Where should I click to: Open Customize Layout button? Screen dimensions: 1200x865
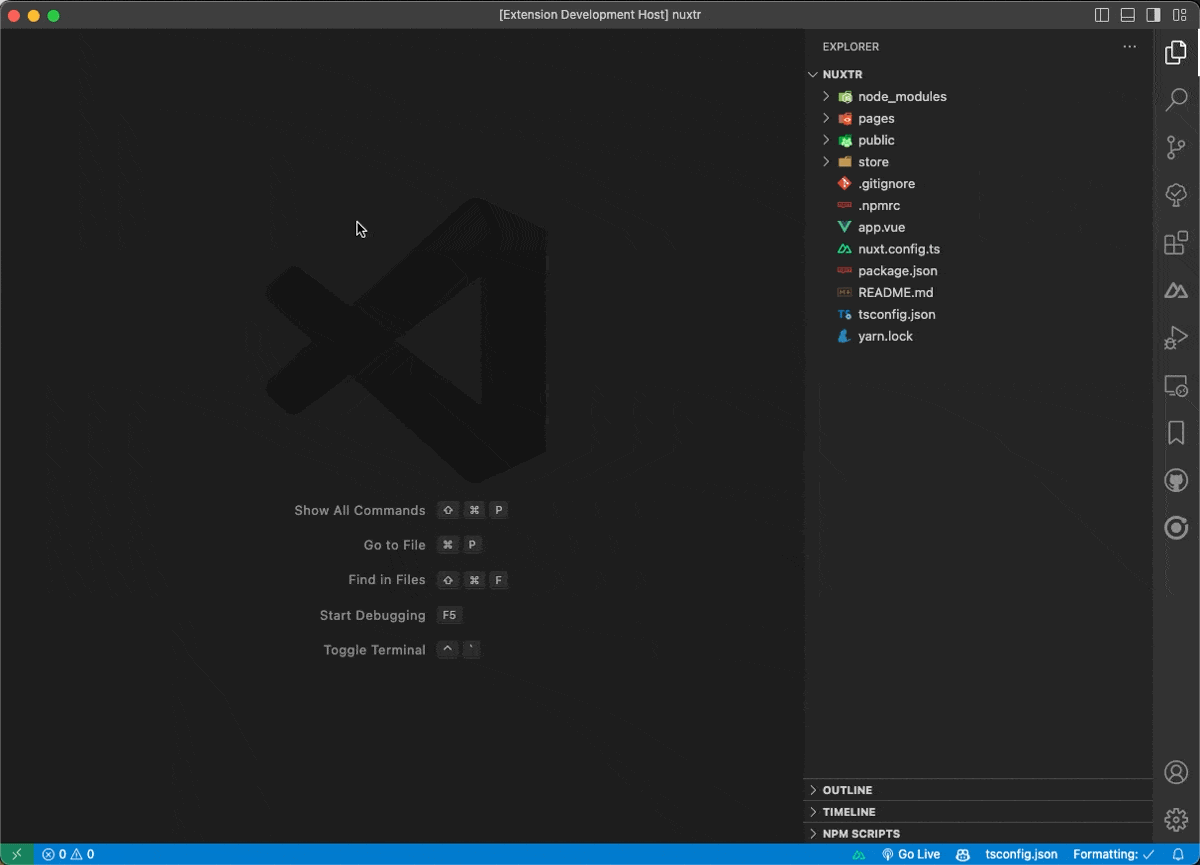[x=1179, y=15]
